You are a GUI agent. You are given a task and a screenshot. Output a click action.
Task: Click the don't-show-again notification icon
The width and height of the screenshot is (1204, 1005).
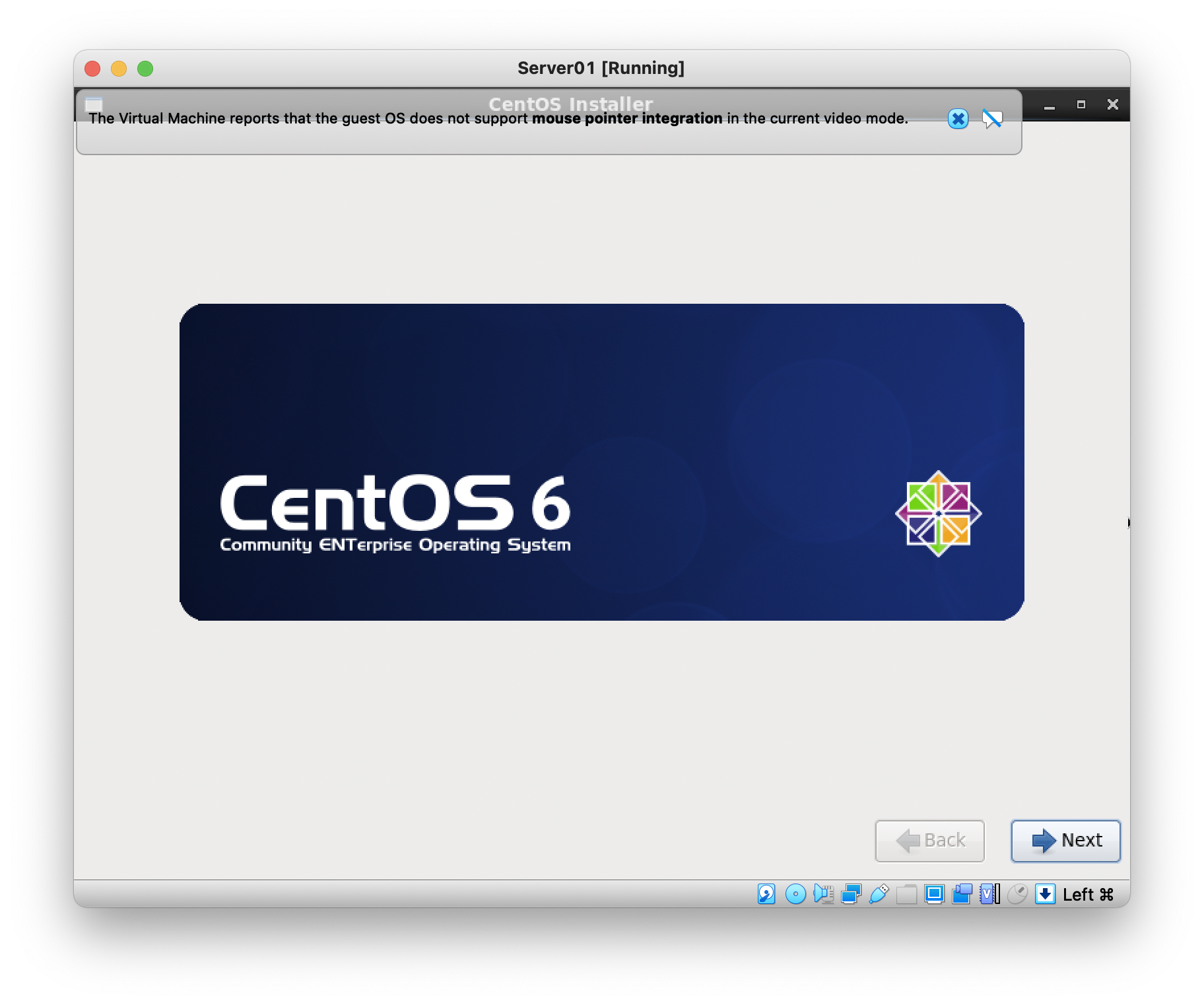point(992,119)
